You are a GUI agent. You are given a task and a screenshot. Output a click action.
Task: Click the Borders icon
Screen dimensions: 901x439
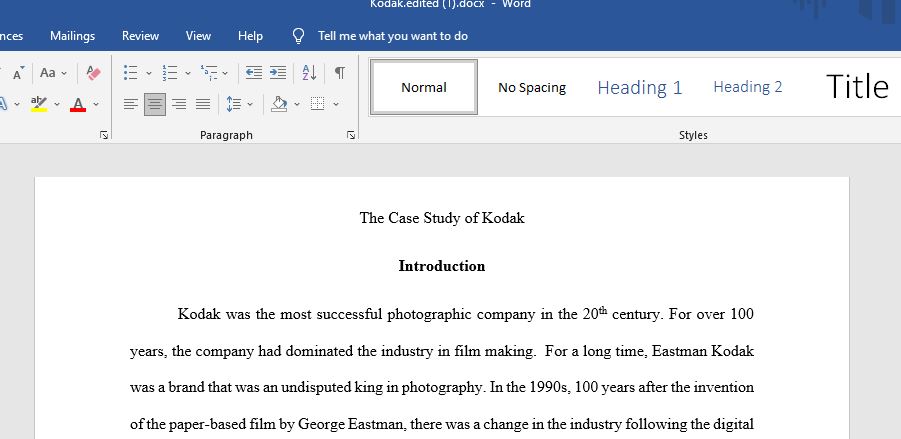click(317, 104)
